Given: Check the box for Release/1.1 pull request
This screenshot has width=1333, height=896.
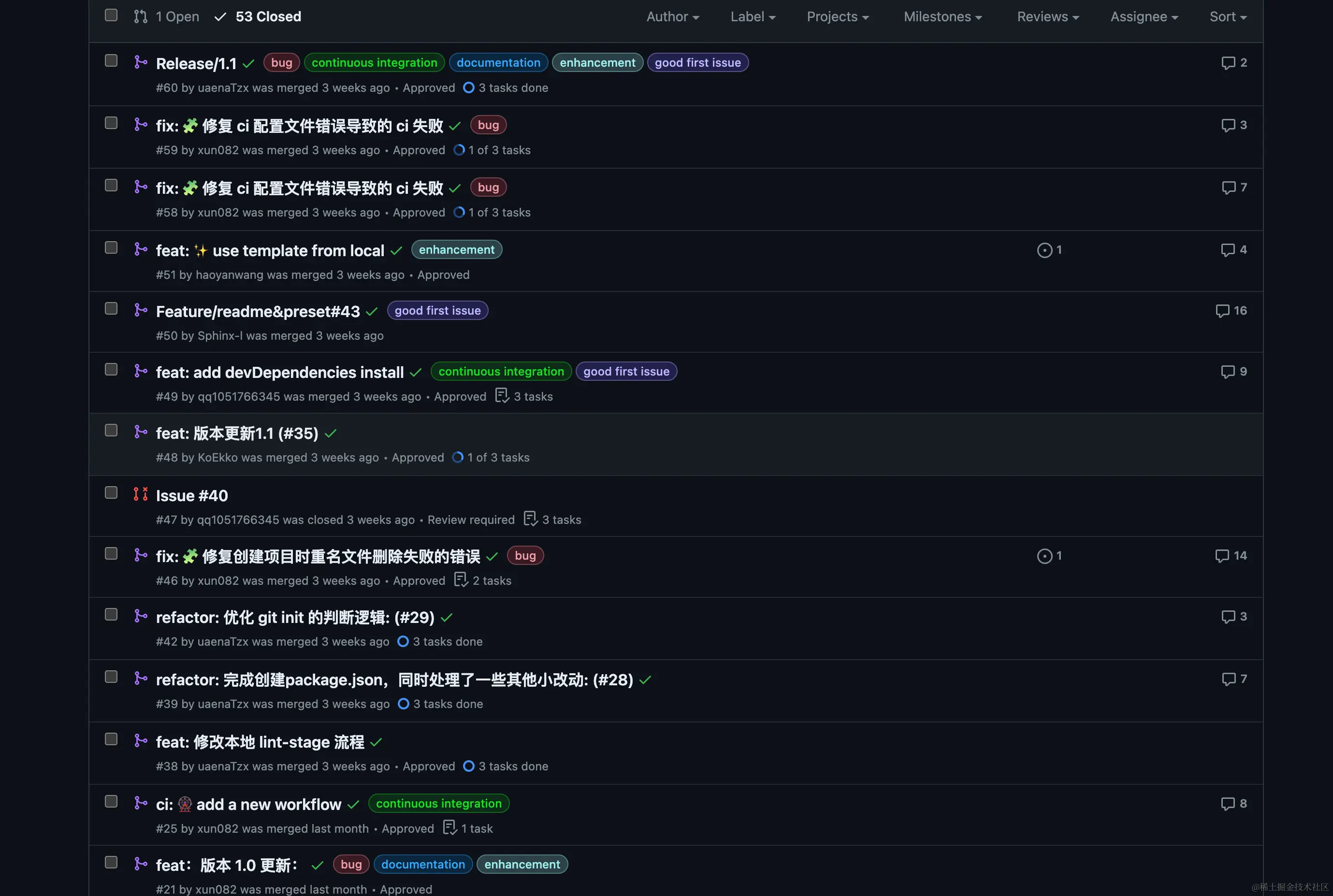Looking at the screenshot, I should (112, 61).
